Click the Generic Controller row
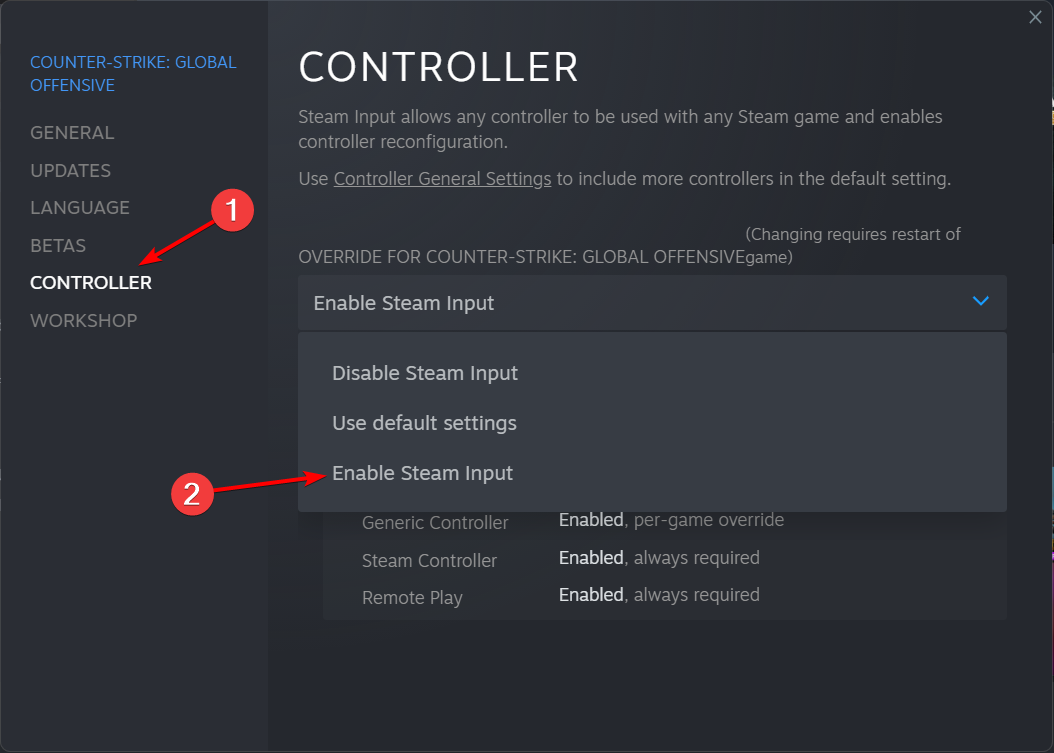This screenshot has width=1054, height=753. pyautogui.click(x=664, y=521)
